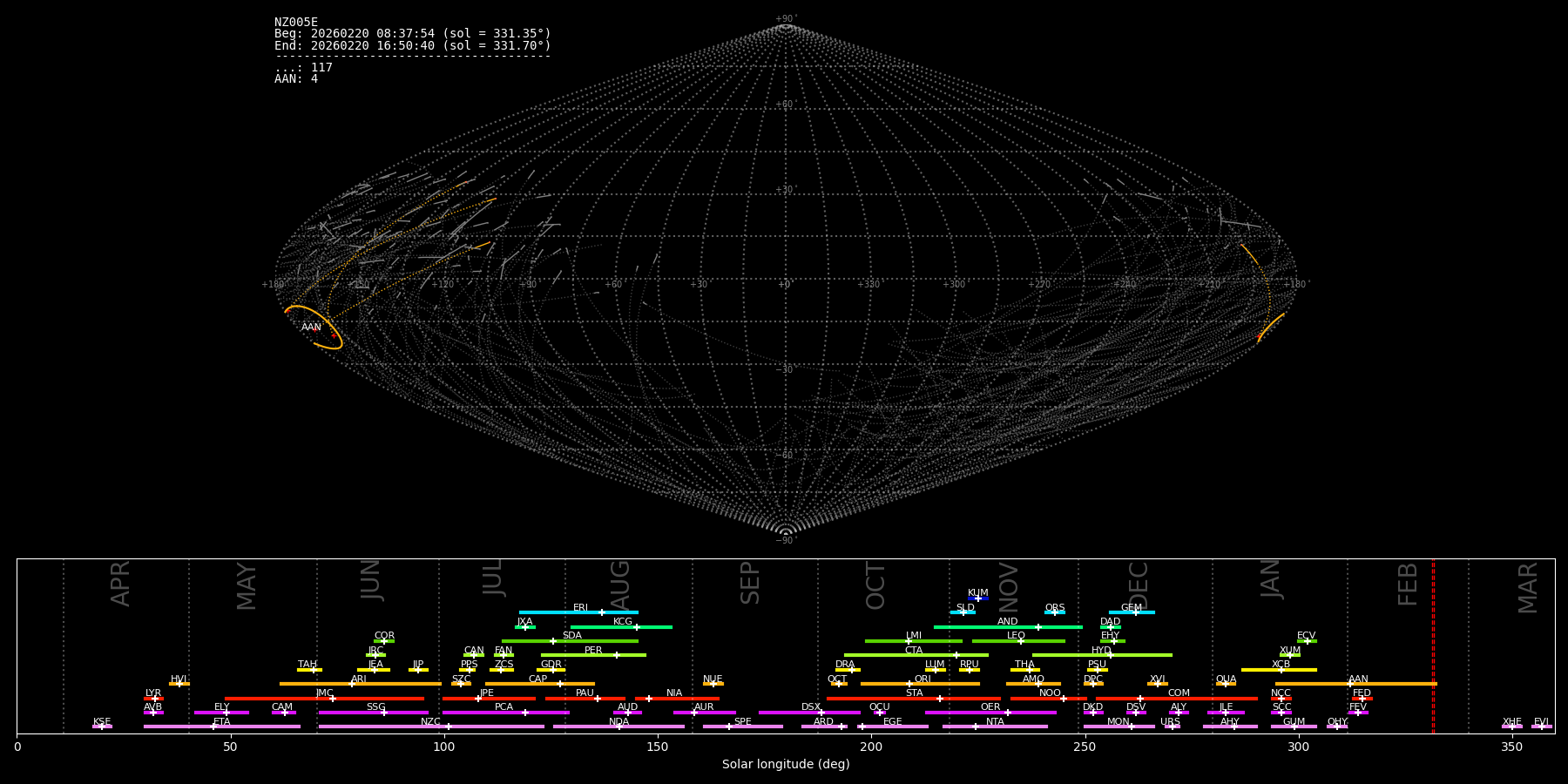This screenshot has height=784, width=1568.
Task: Click the APR month label
Action: click(120, 584)
